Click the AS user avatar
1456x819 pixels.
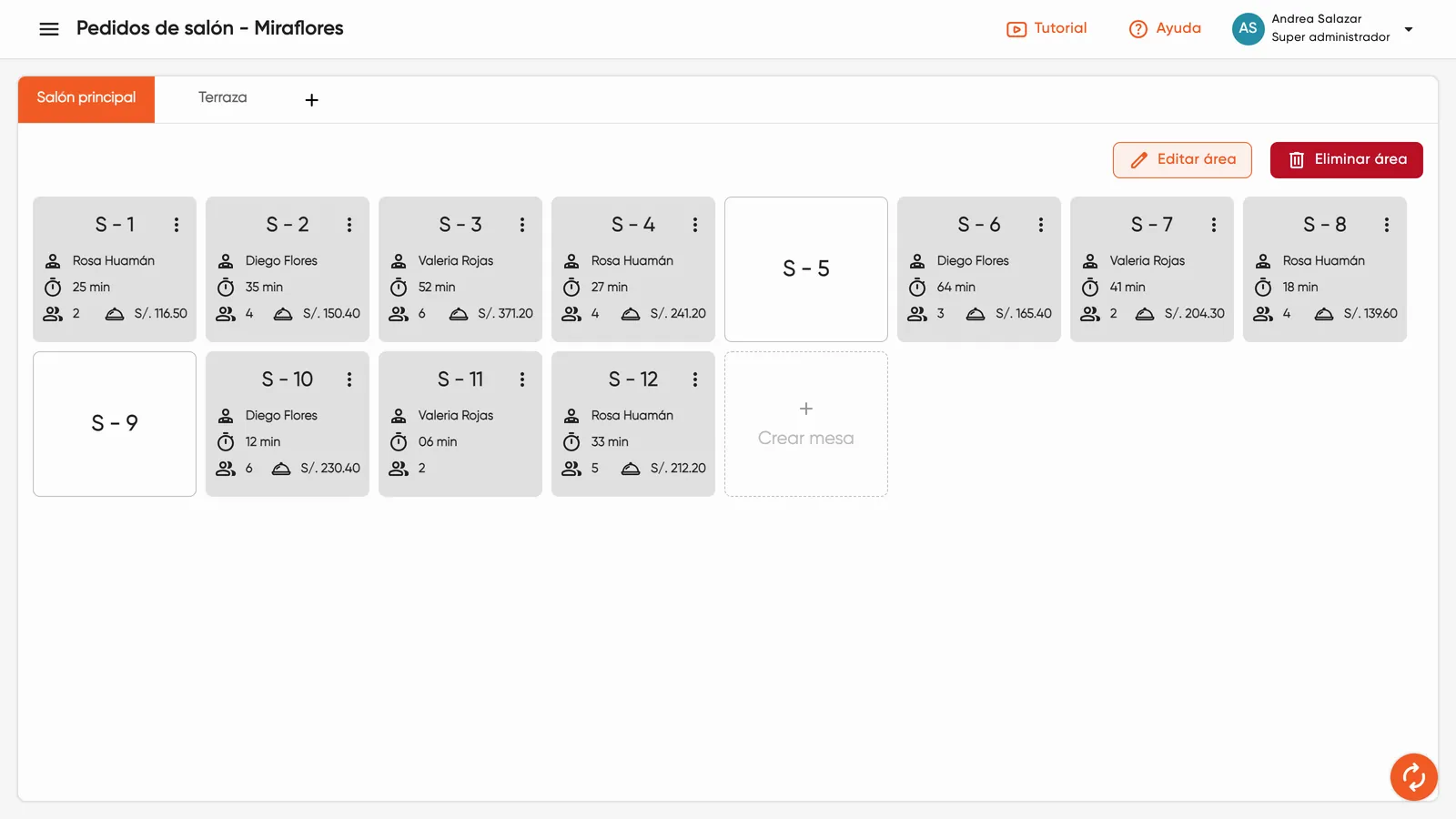tap(1248, 28)
